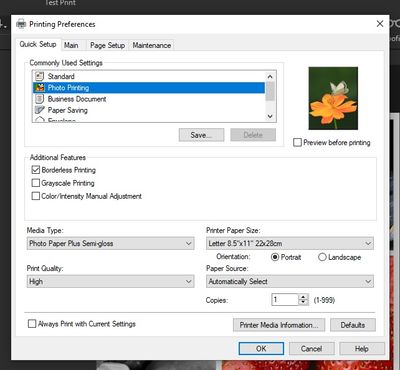Screen dimensions: 400x370
Task: Select the Standard text in Commonly Used Settings
Action: 61,76
